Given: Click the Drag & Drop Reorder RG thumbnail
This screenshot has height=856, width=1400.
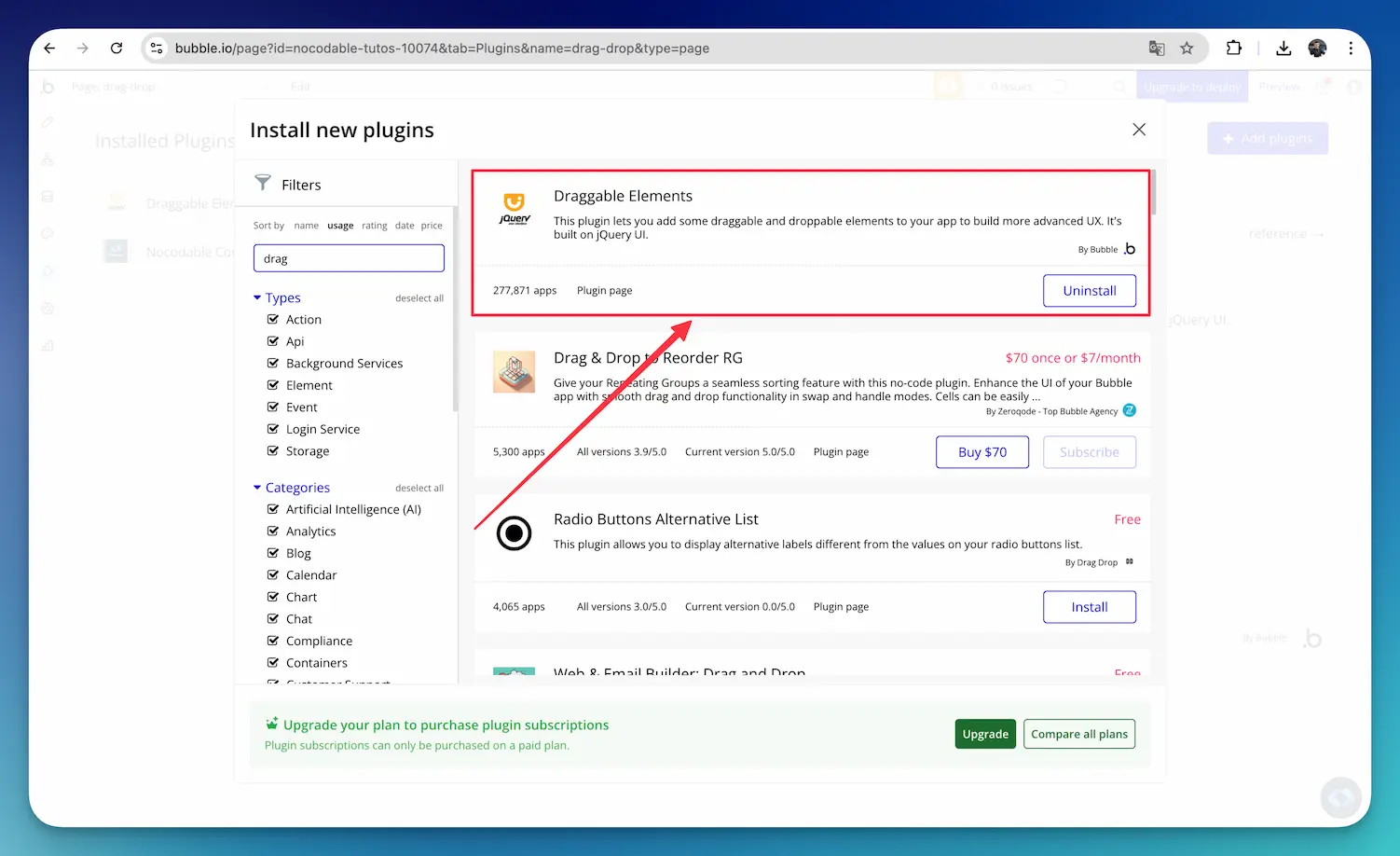Looking at the screenshot, I should click(x=514, y=371).
